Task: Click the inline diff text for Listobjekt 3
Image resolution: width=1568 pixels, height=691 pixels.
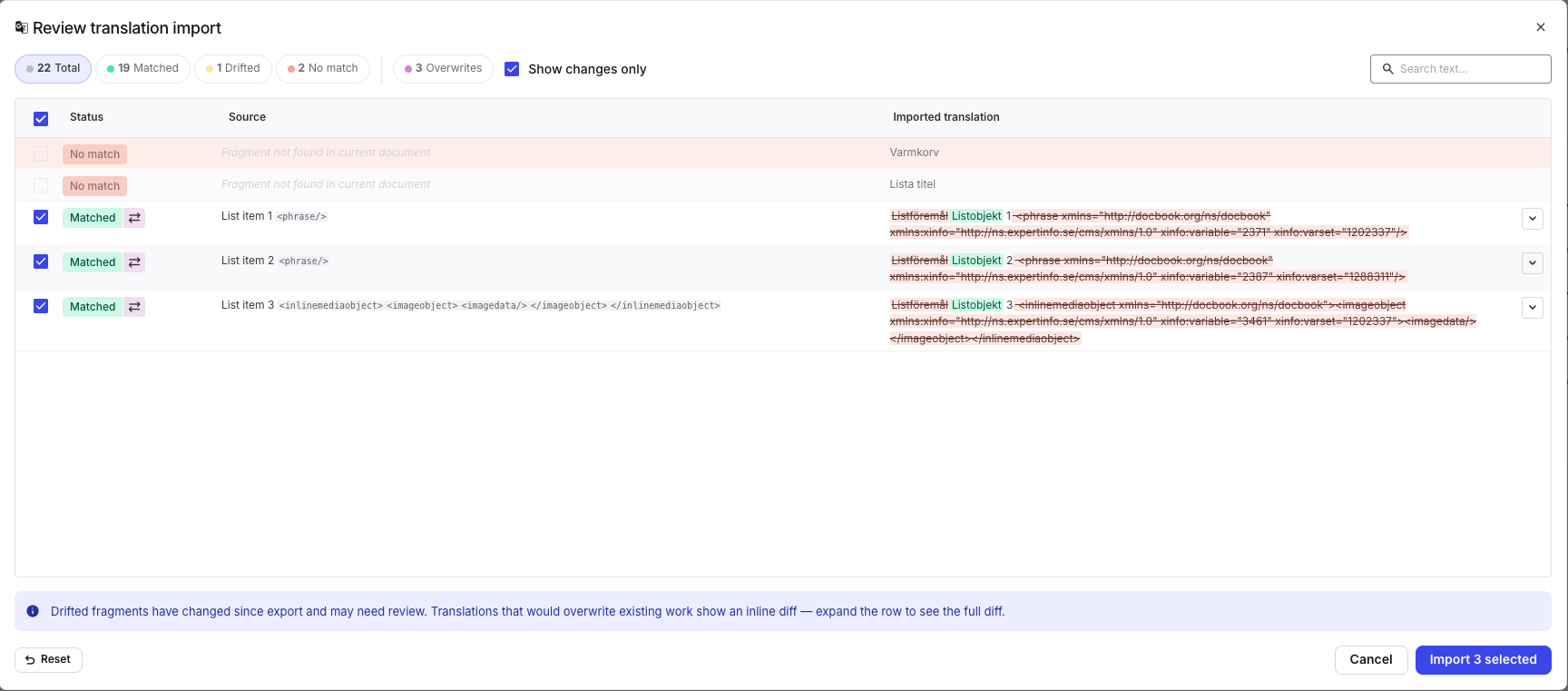Action: point(1182,321)
